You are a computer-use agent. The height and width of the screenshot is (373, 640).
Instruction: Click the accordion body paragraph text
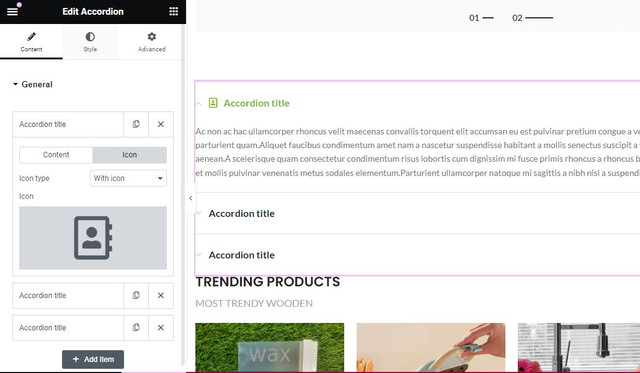417,152
